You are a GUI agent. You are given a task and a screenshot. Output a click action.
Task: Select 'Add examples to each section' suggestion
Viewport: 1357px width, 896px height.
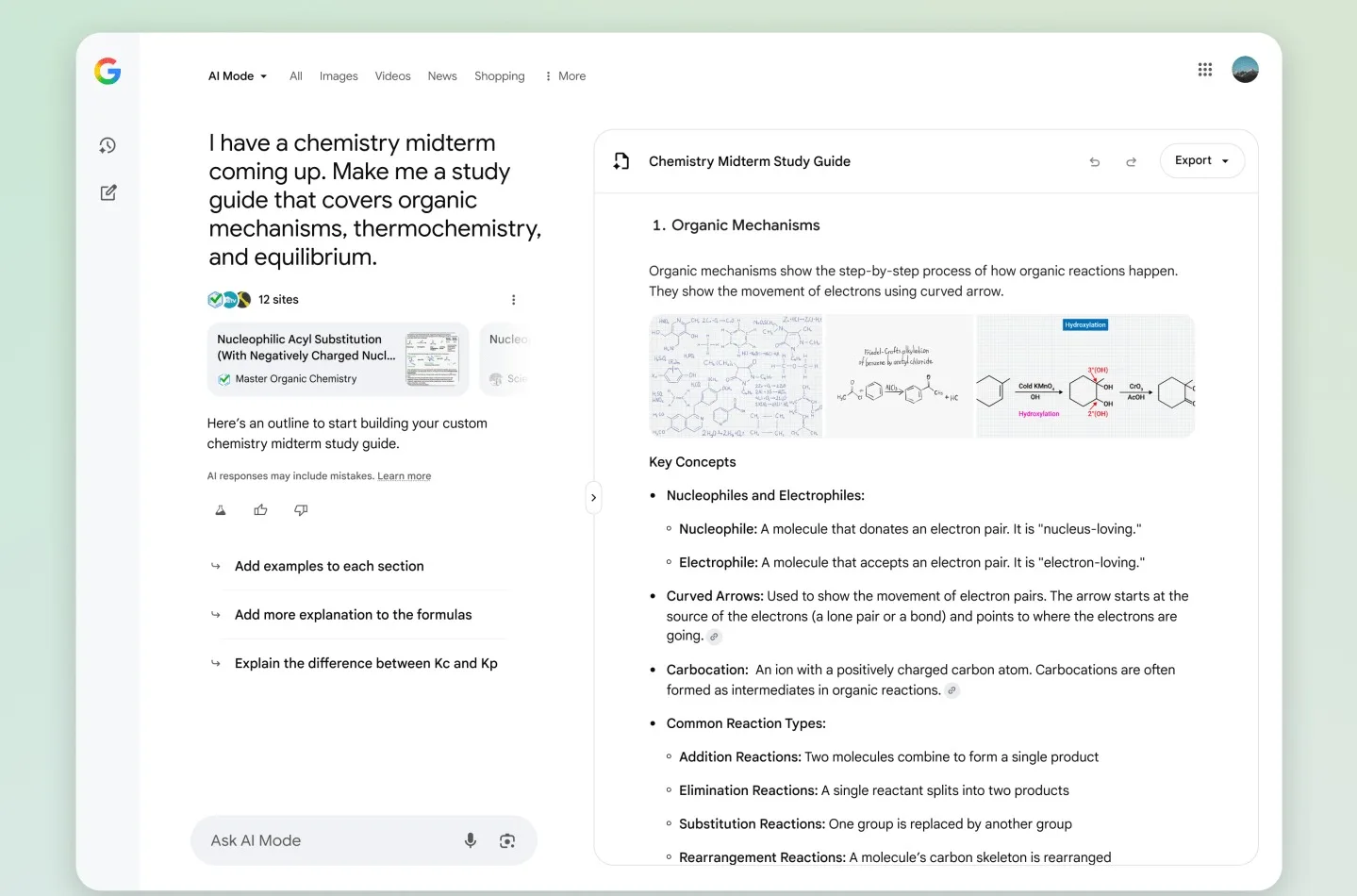point(329,566)
